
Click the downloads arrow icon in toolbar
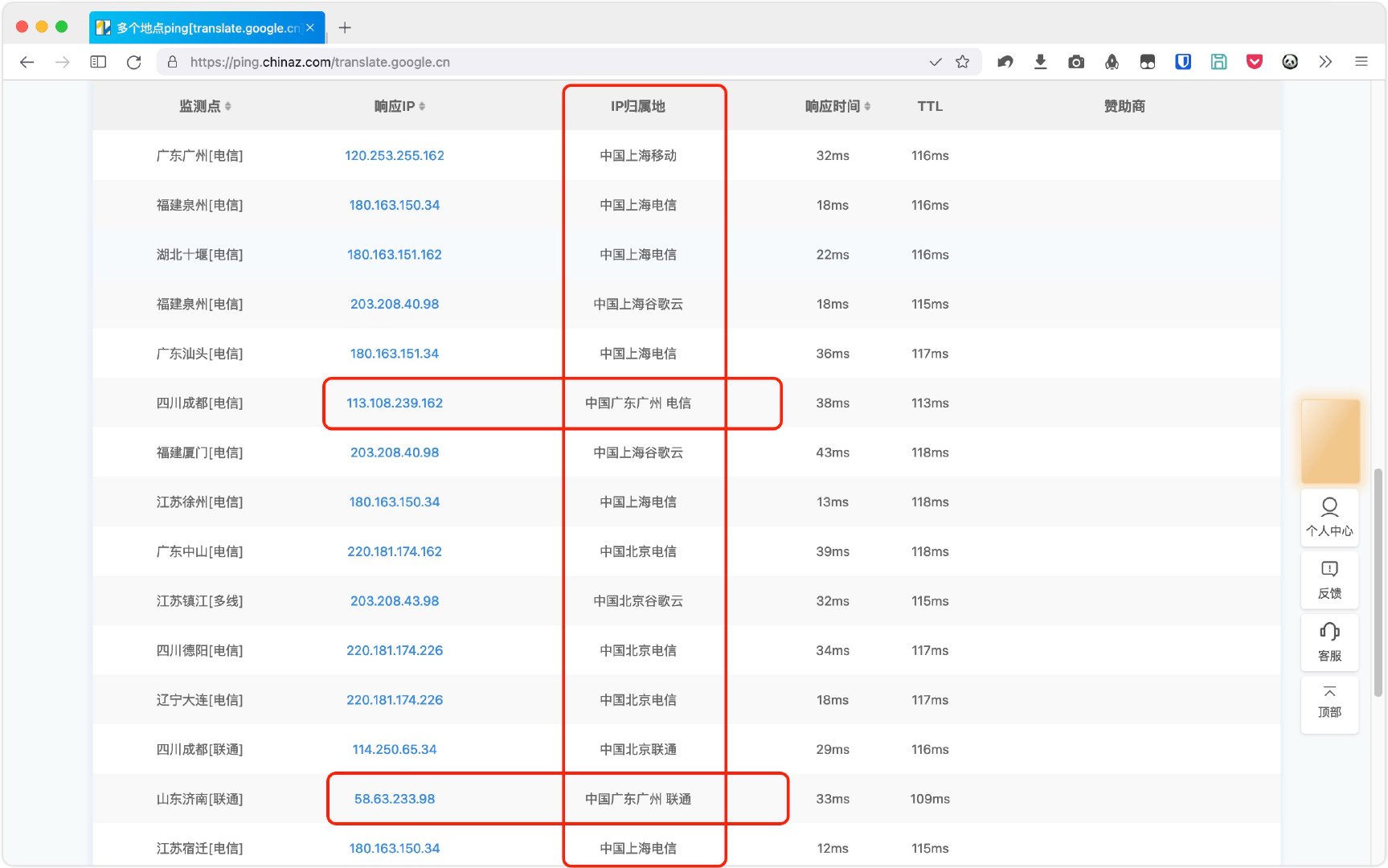[1041, 61]
